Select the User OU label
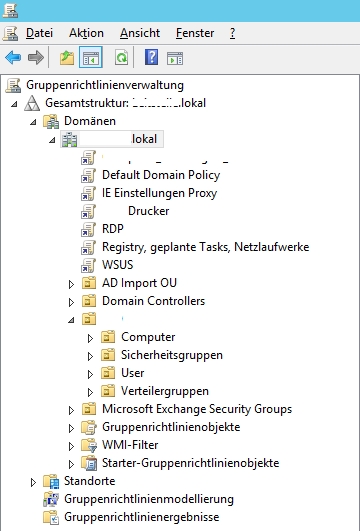The image size is (360, 531). 133,373
